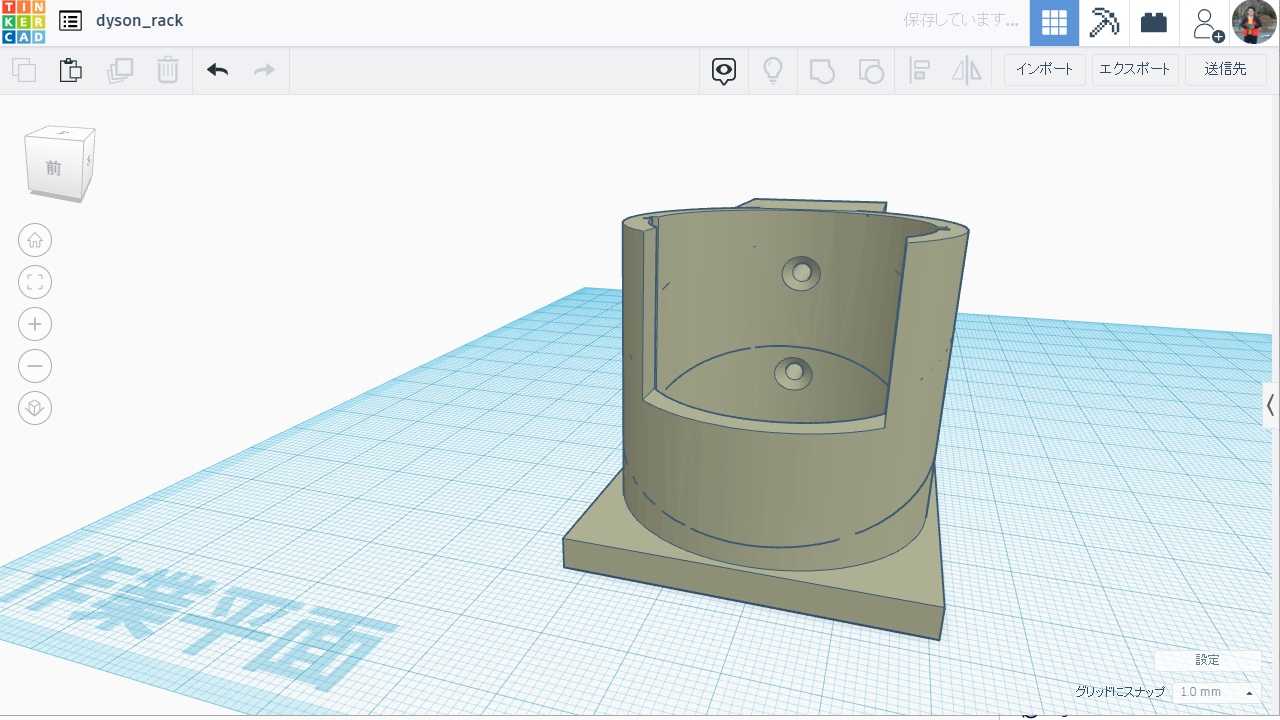
Task: Open the pickaxe Blocks mode
Action: tap(1104, 22)
